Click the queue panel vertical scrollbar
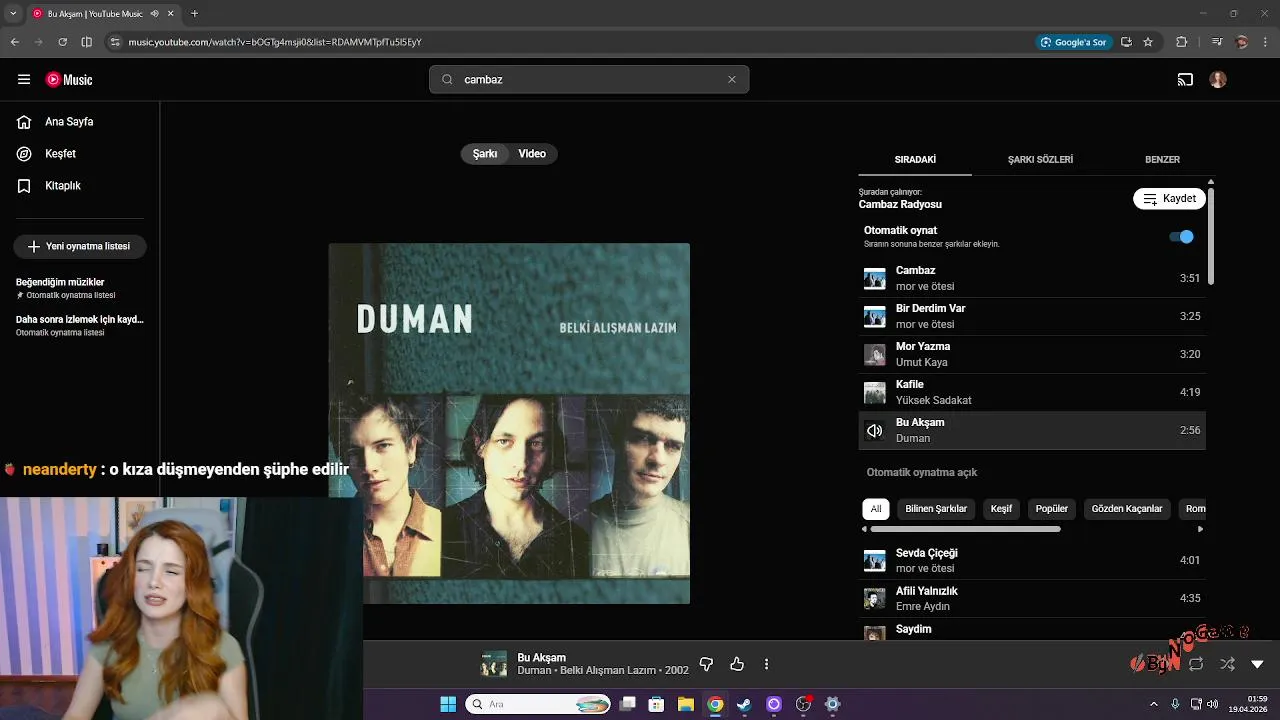The image size is (1280, 720). [1211, 235]
